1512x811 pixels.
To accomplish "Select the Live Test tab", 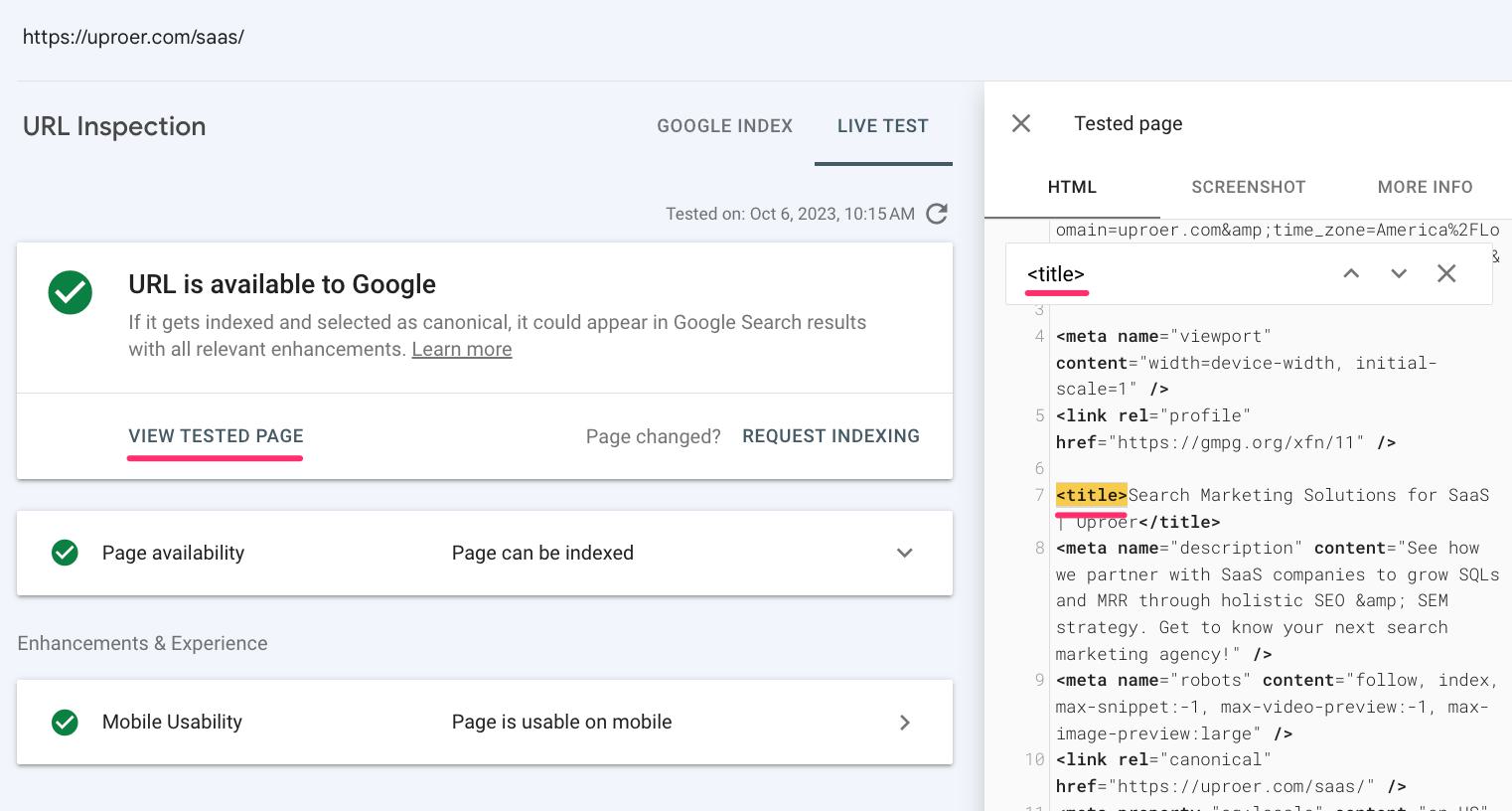I will tap(882, 126).
